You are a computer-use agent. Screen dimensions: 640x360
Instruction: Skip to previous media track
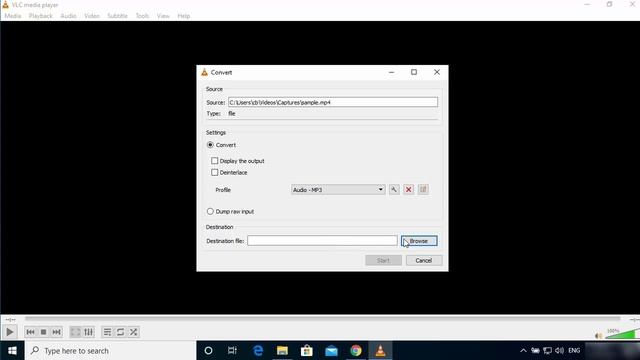click(30, 332)
